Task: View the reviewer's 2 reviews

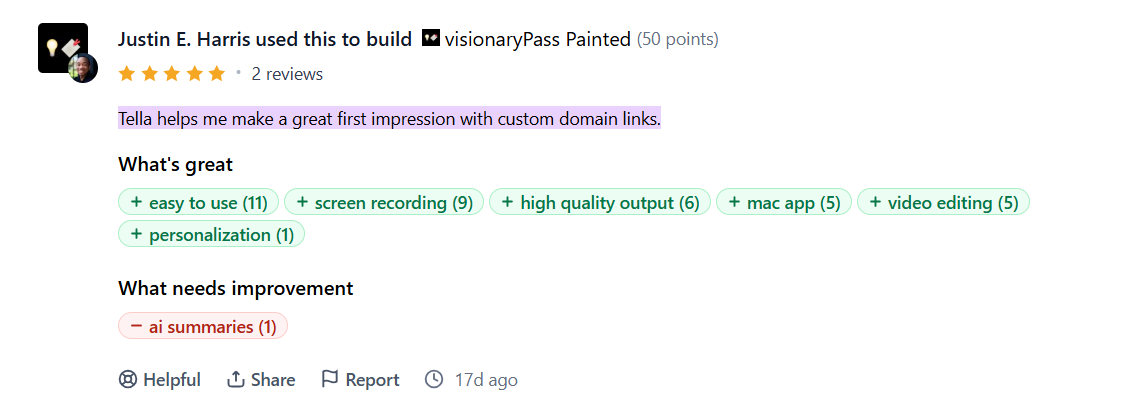Action: (287, 74)
